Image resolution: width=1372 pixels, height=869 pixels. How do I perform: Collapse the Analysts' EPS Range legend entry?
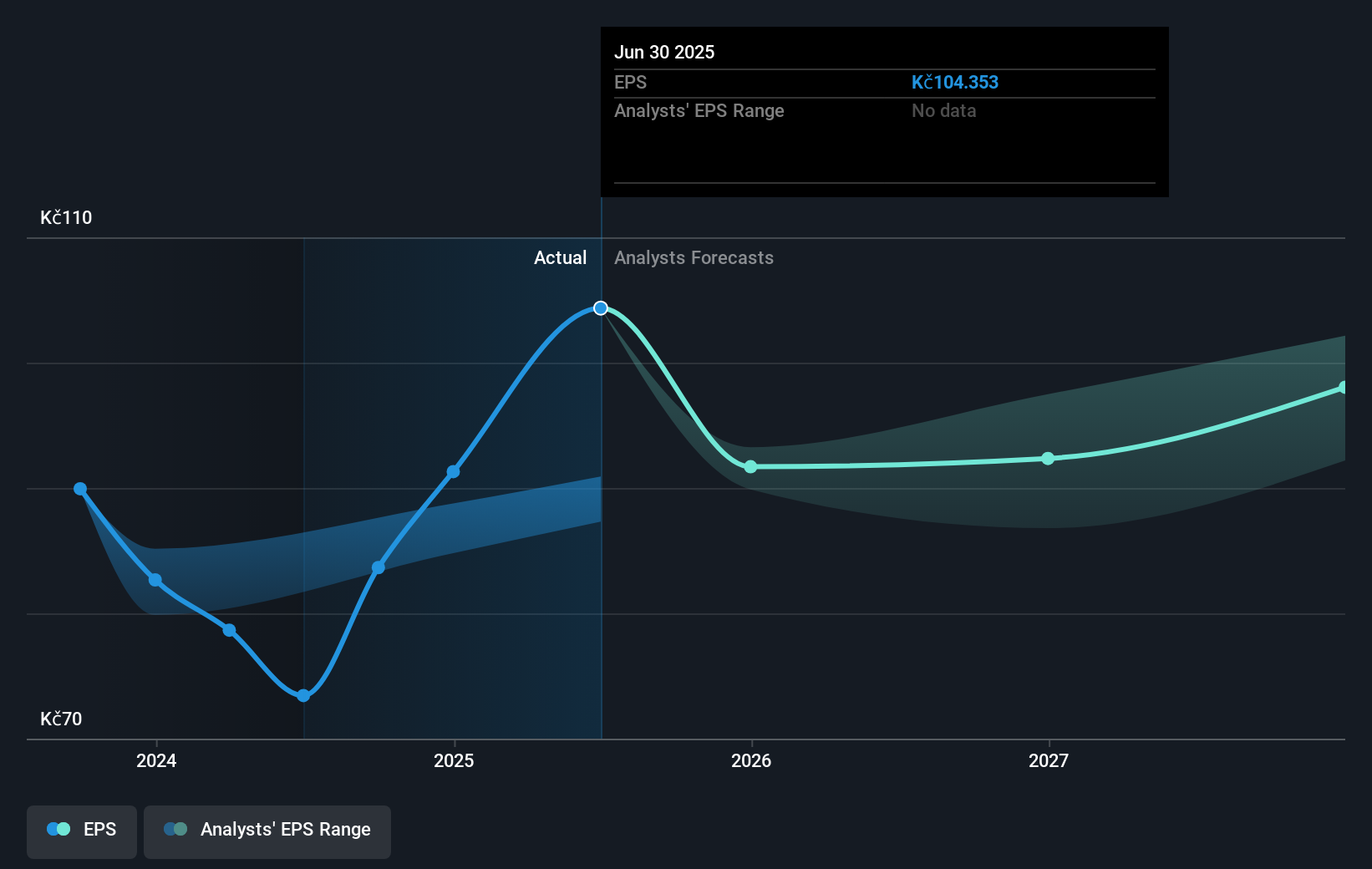coord(267,831)
